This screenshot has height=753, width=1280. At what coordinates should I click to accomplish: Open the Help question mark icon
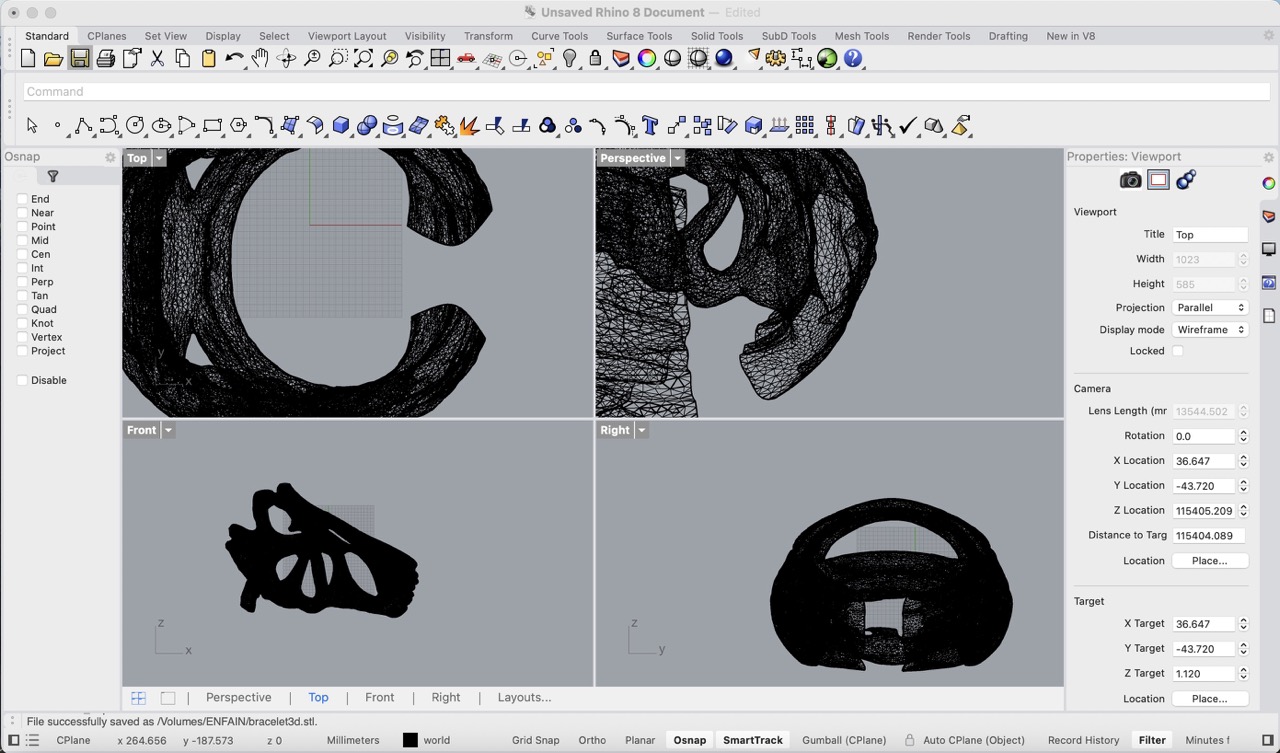853,59
